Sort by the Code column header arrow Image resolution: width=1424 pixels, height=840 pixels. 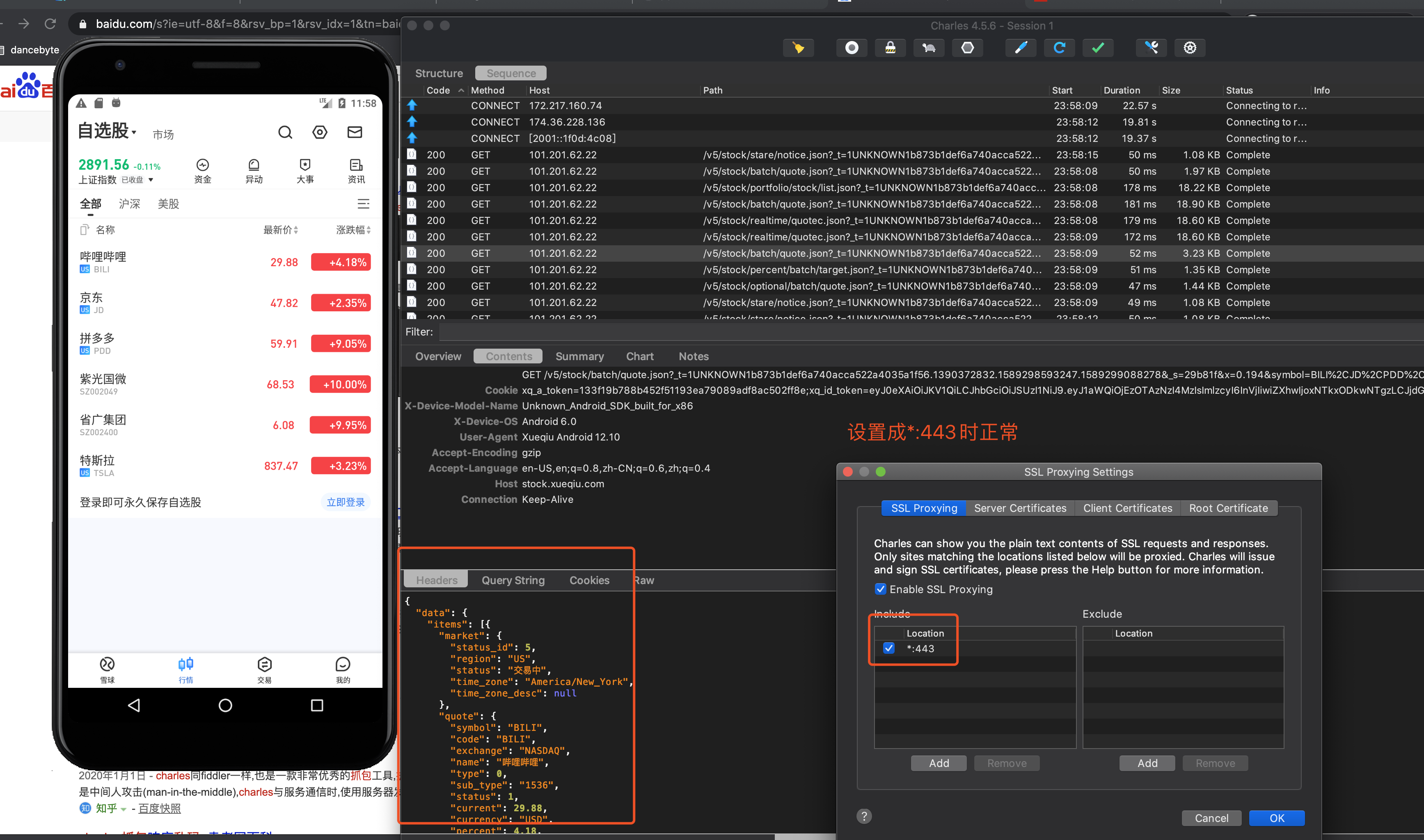461,91
